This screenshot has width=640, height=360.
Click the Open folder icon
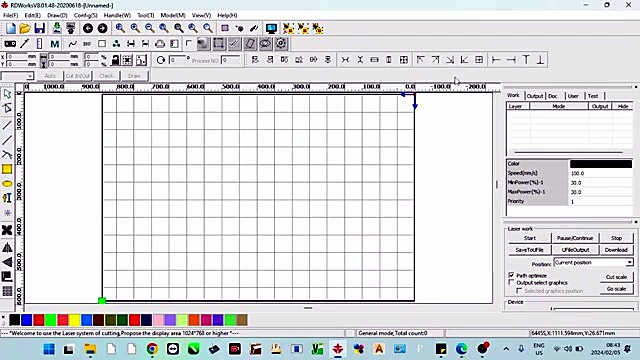coord(25,28)
